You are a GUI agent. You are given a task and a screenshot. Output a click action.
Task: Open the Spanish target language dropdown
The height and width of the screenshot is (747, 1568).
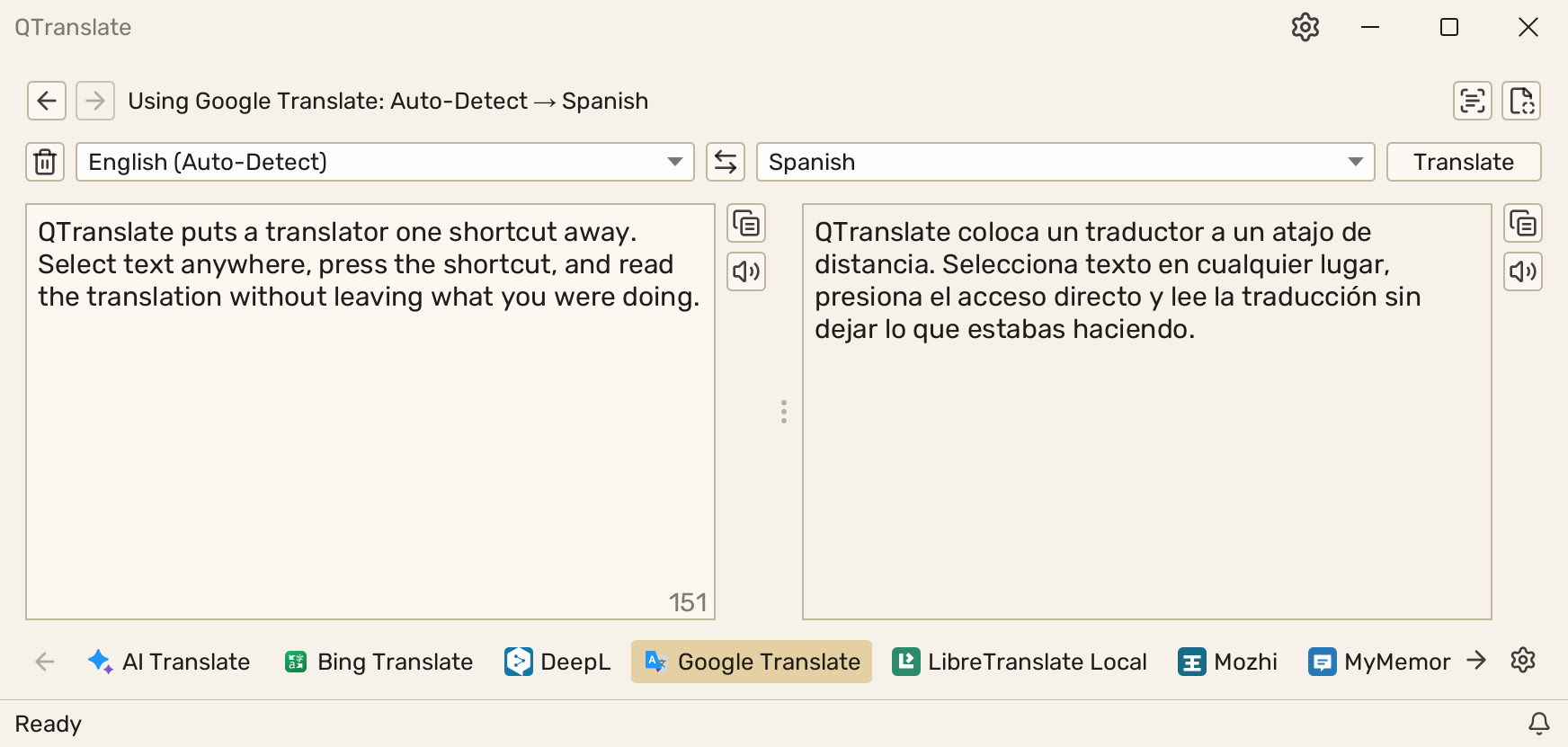1065,162
